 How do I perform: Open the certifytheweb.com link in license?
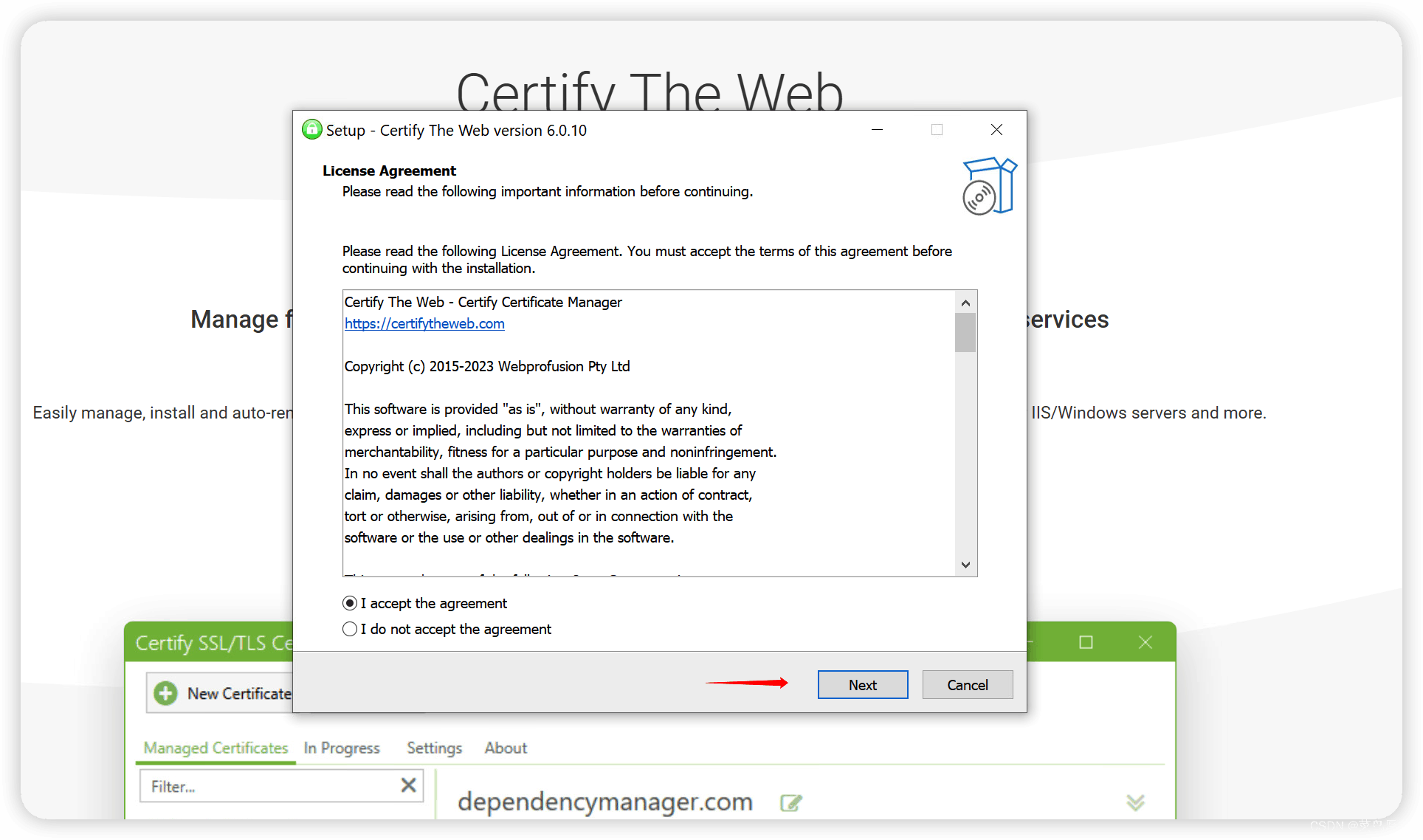pos(424,323)
